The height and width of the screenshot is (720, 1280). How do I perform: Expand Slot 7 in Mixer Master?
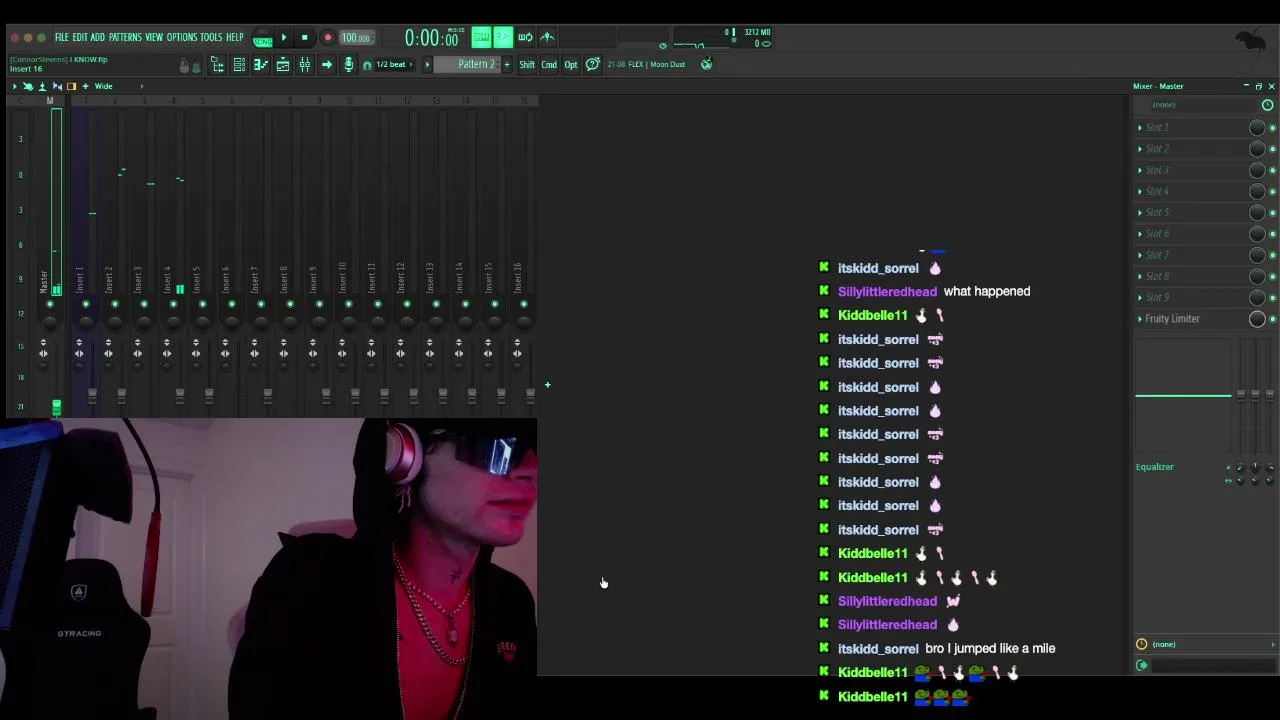[1140, 255]
